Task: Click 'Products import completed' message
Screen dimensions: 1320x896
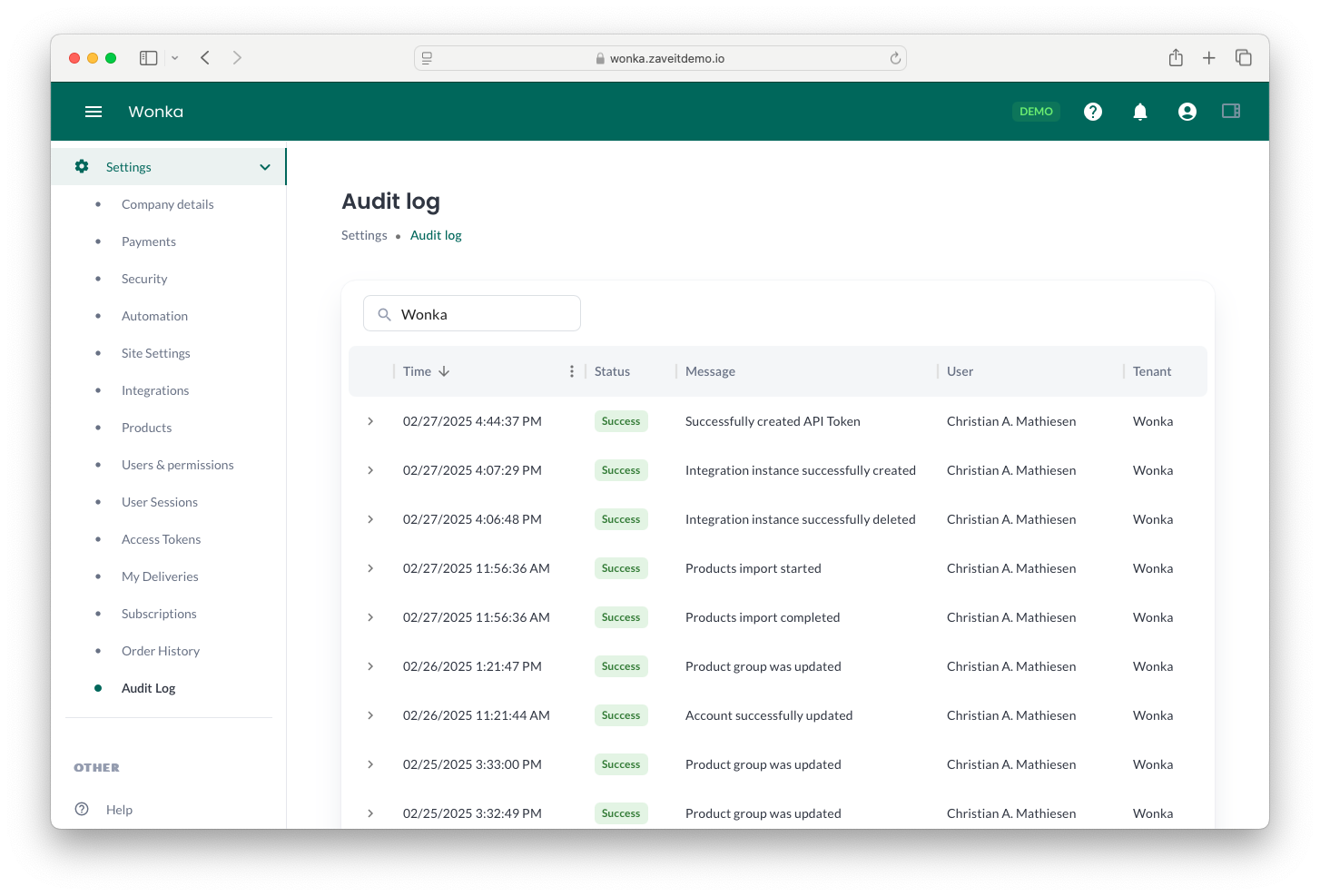Action: pos(763,617)
